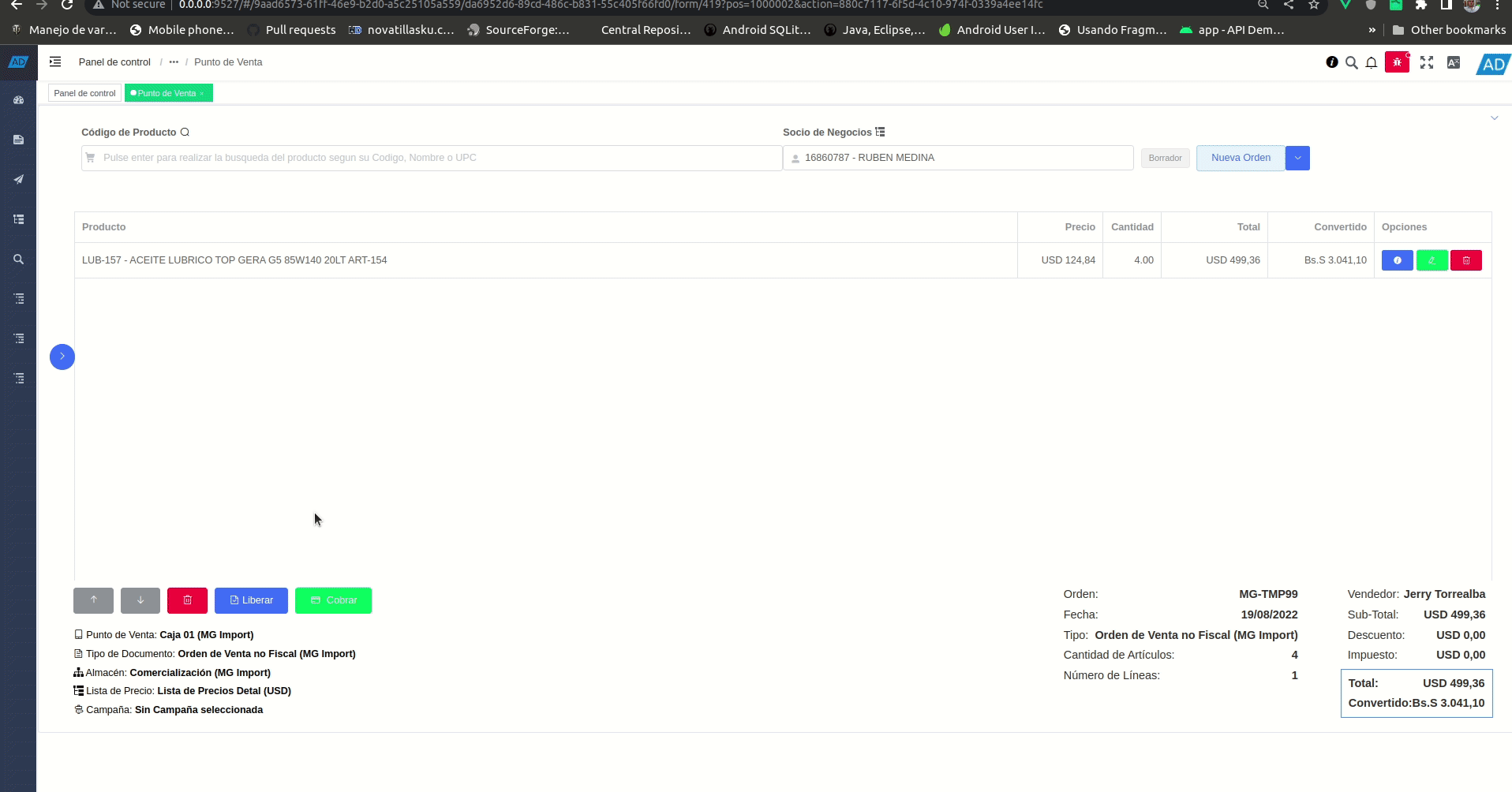Viewport: 1512px width, 792px height.
Task: Switch to the Punto de Venta tab
Action: (x=167, y=93)
